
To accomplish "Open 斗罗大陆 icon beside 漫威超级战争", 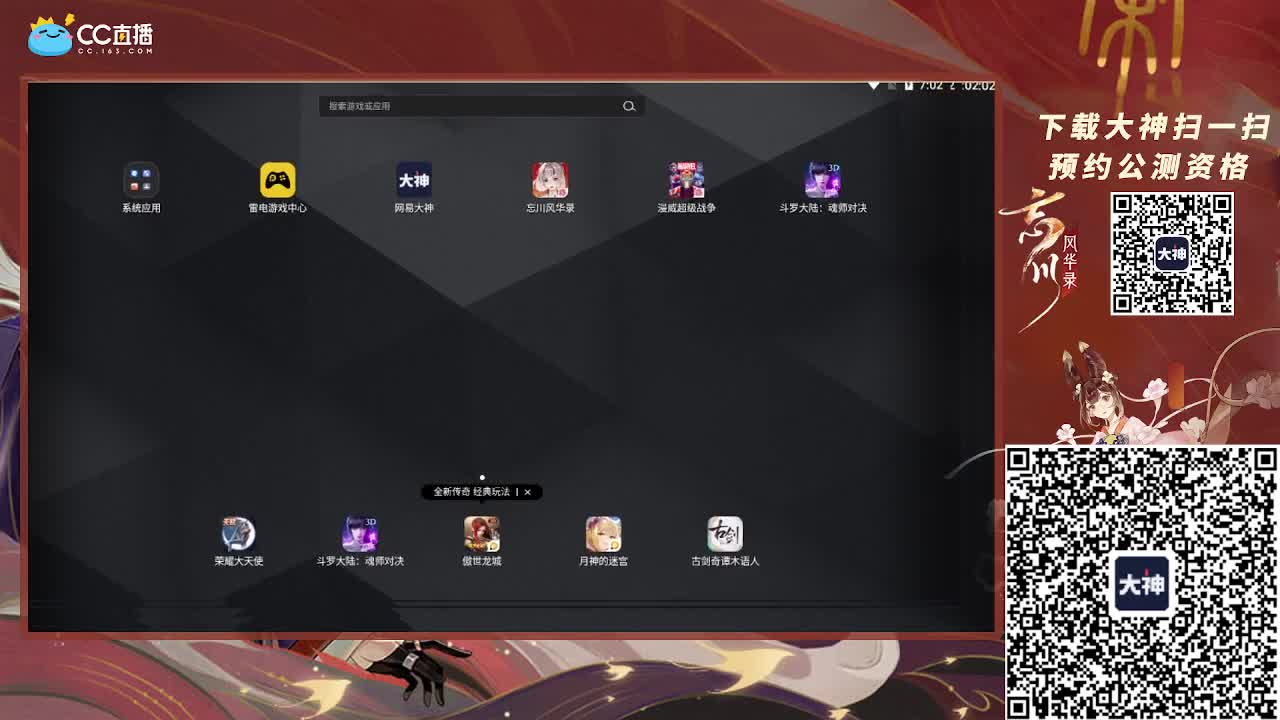I will pos(823,180).
